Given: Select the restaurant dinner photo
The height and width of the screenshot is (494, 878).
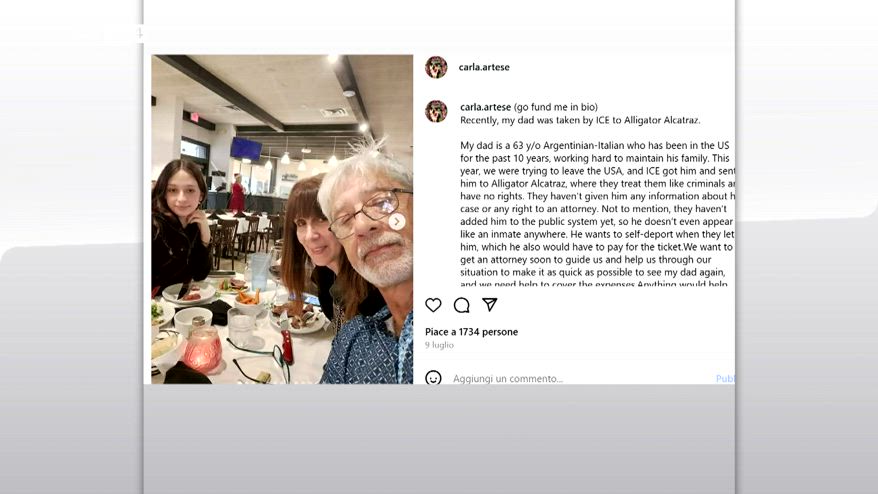Looking at the screenshot, I should click(x=282, y=219).
